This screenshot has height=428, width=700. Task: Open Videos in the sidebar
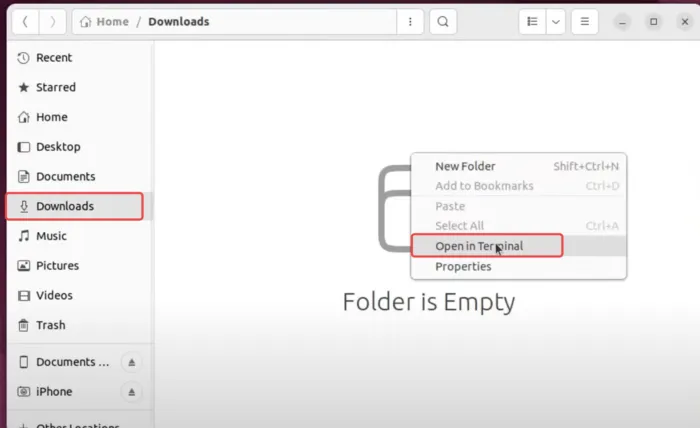(79, 295)
